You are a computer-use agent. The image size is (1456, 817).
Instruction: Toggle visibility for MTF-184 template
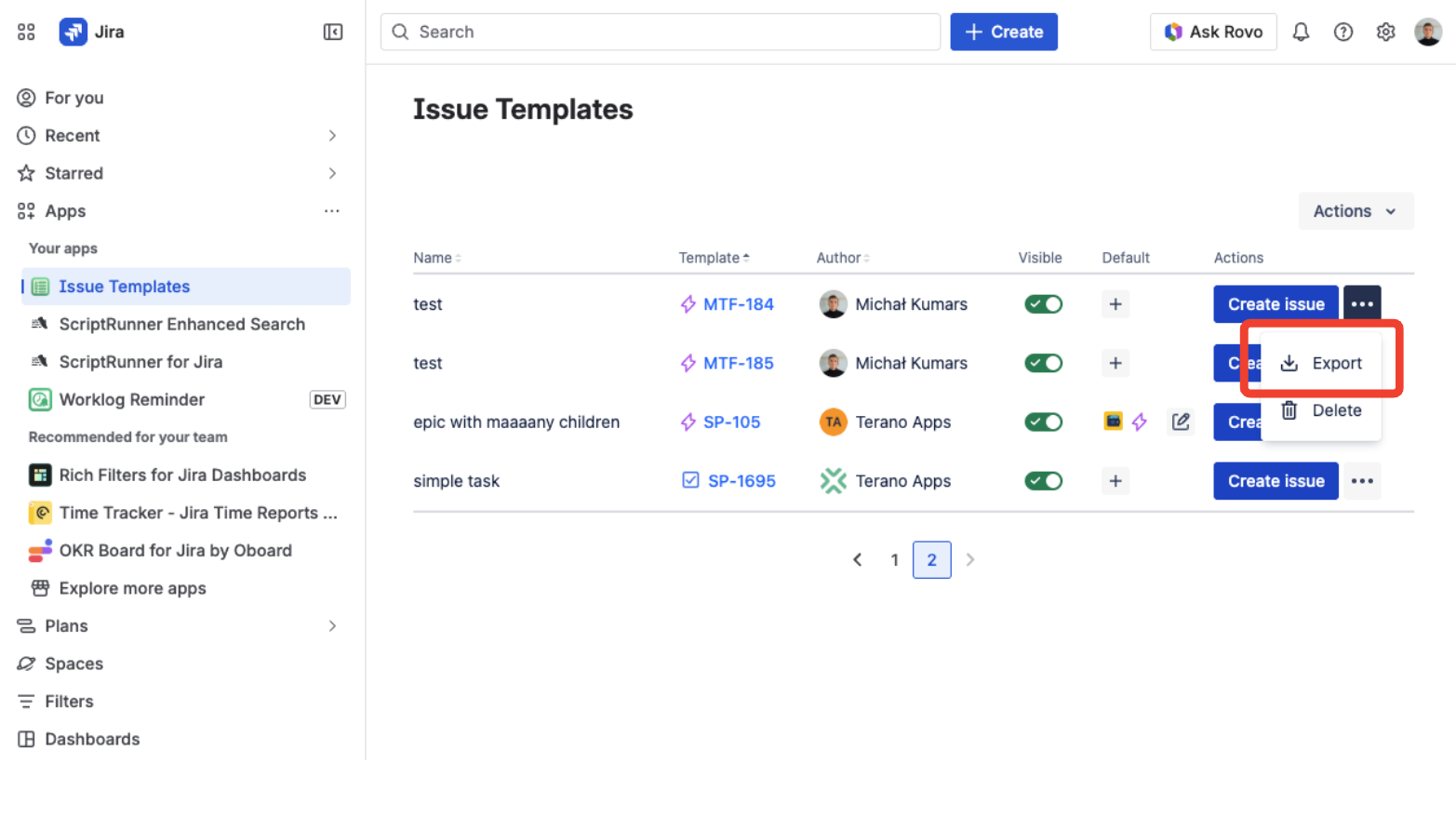pos(1043,304)
